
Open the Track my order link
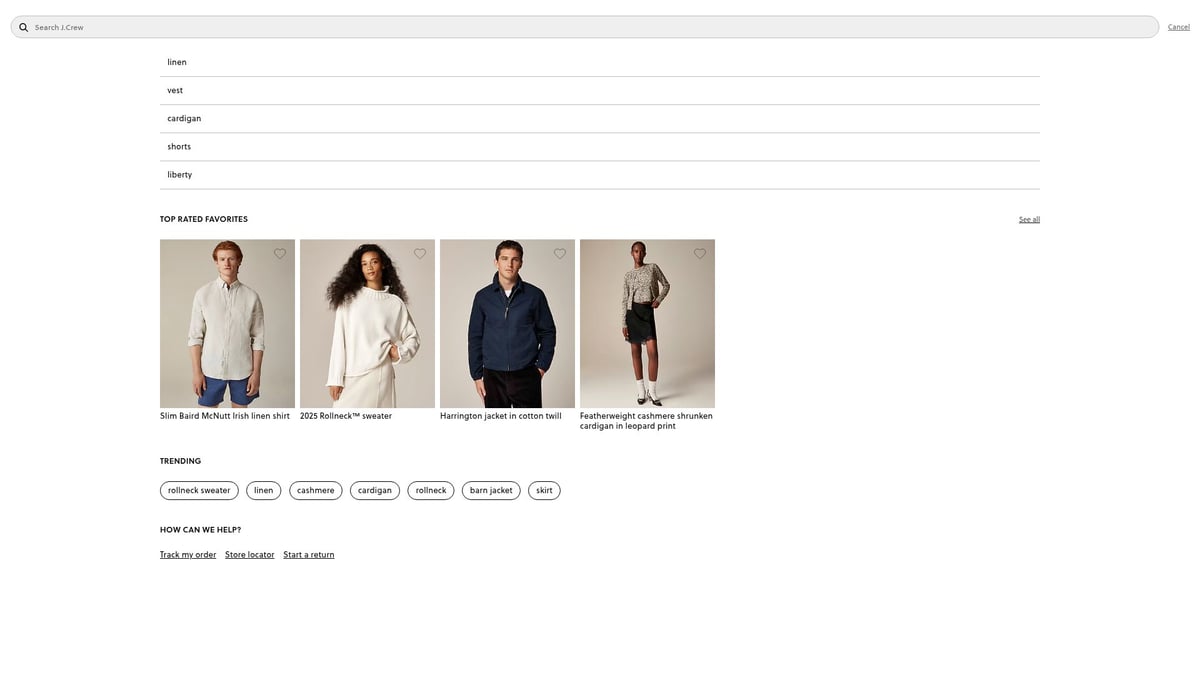click(188, 554)
